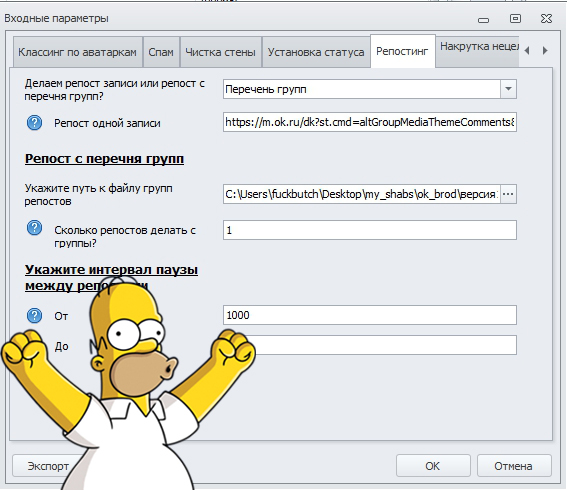Select the Чистка стены tab

coord(220,52)
